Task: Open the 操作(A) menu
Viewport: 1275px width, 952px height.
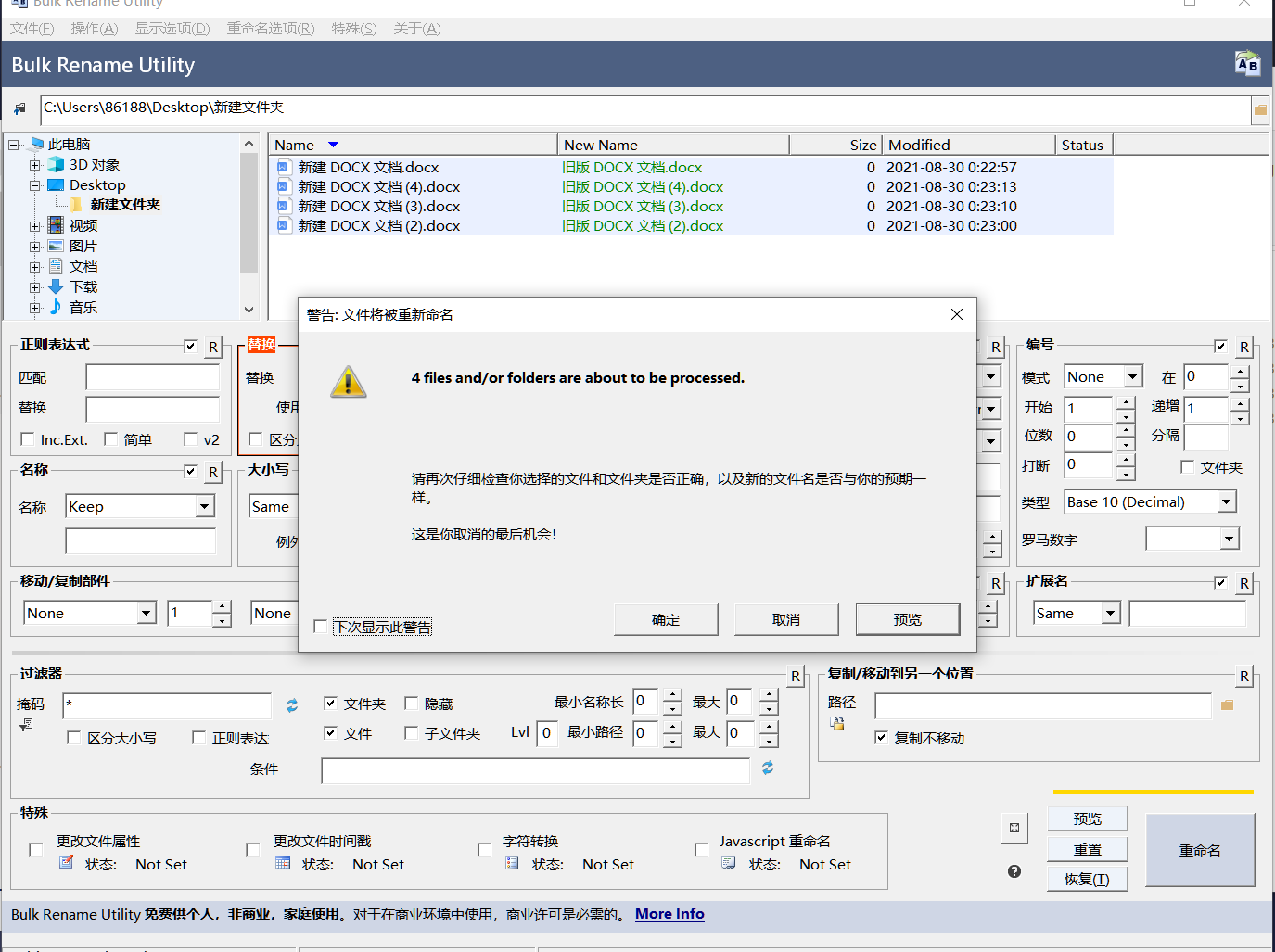Action: 95,28
